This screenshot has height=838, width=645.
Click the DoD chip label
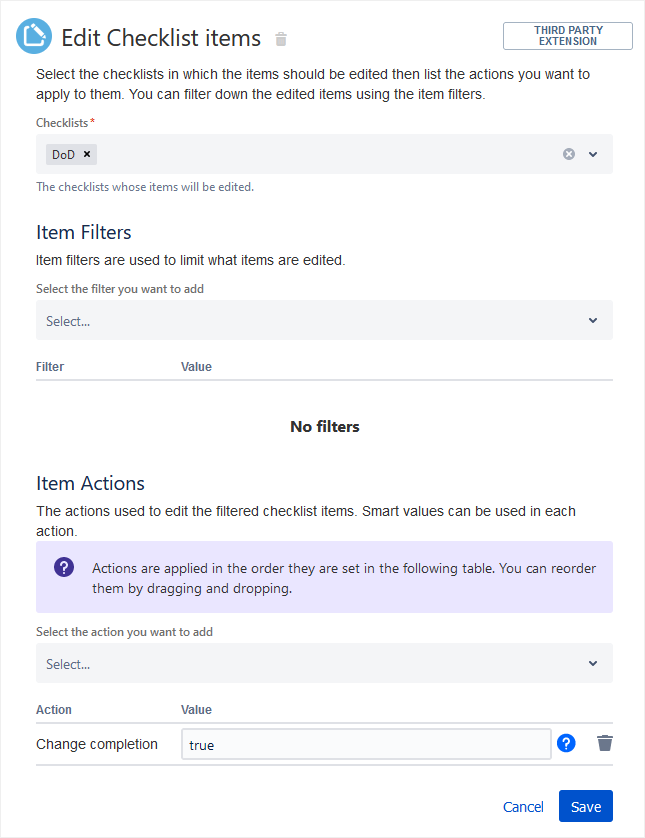pos(63,155)
